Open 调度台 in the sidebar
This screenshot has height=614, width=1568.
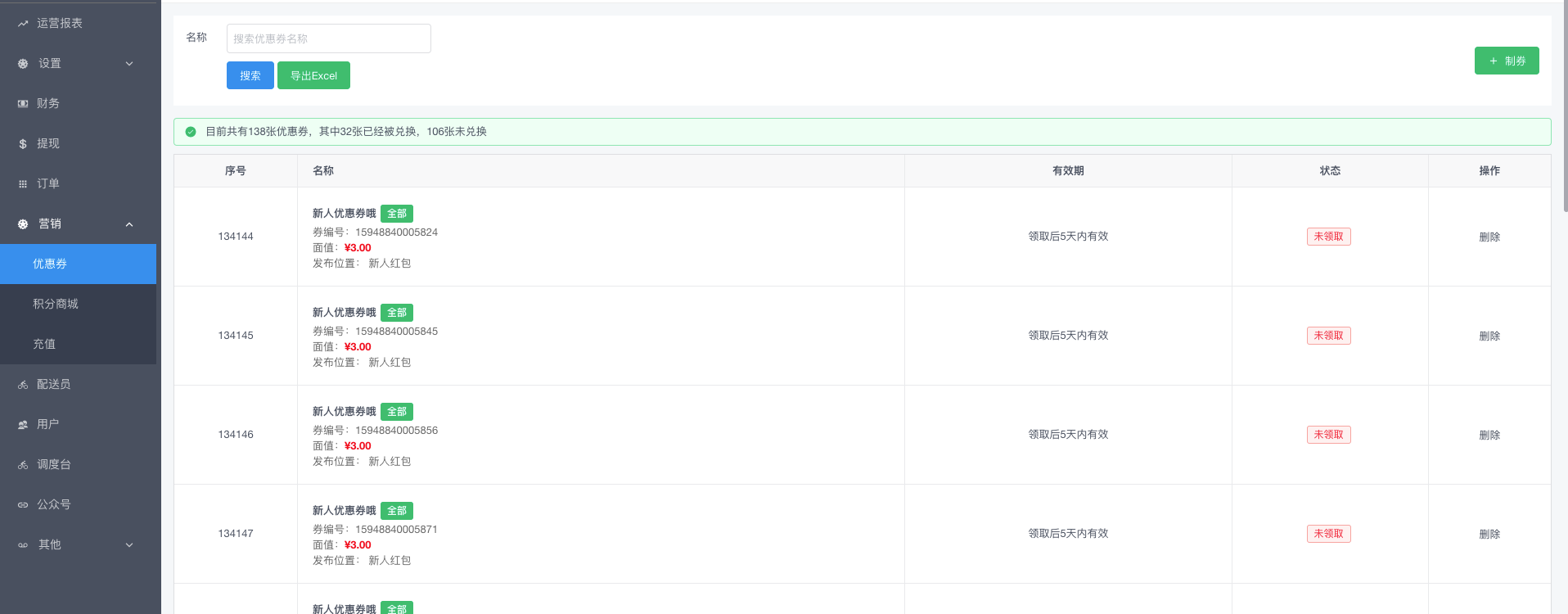point(78,465)
